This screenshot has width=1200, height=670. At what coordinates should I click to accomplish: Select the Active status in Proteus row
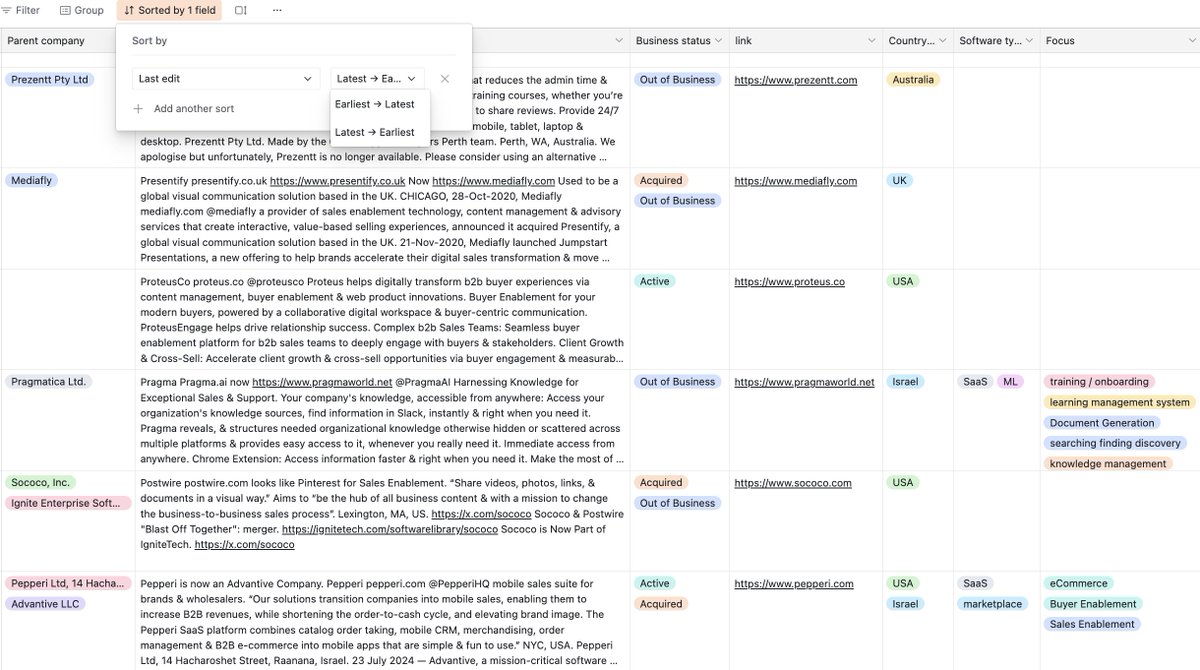coord(655,282)
